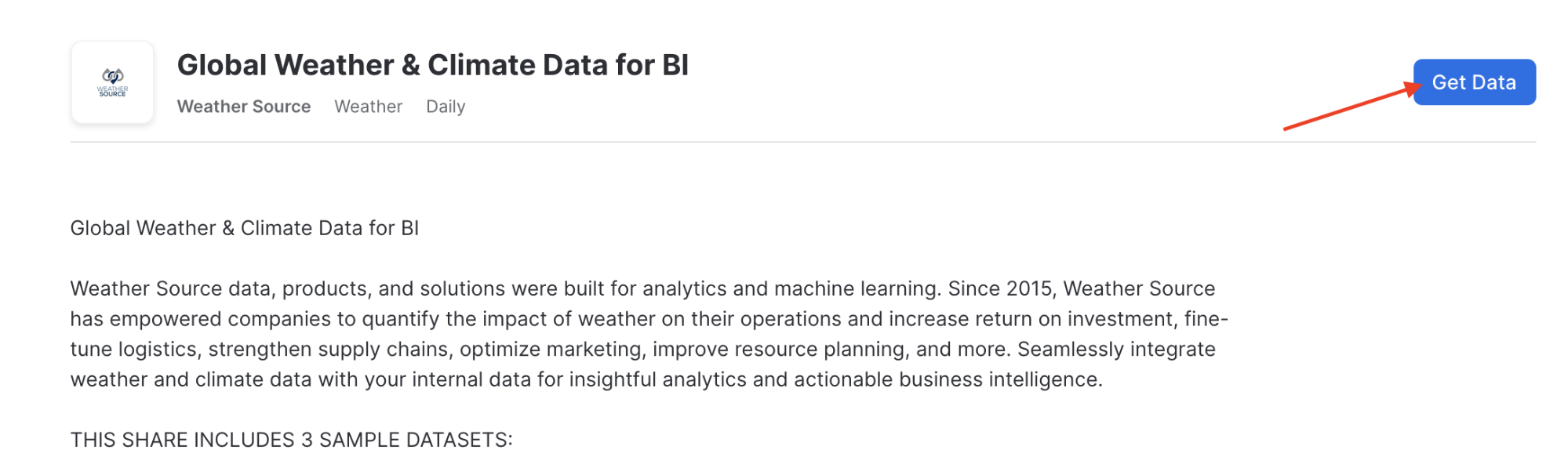Image resolution: width=1568 pixels, height=475 pixels.
Task: Select the Daily frequency tag
Action: pos(446,107)
